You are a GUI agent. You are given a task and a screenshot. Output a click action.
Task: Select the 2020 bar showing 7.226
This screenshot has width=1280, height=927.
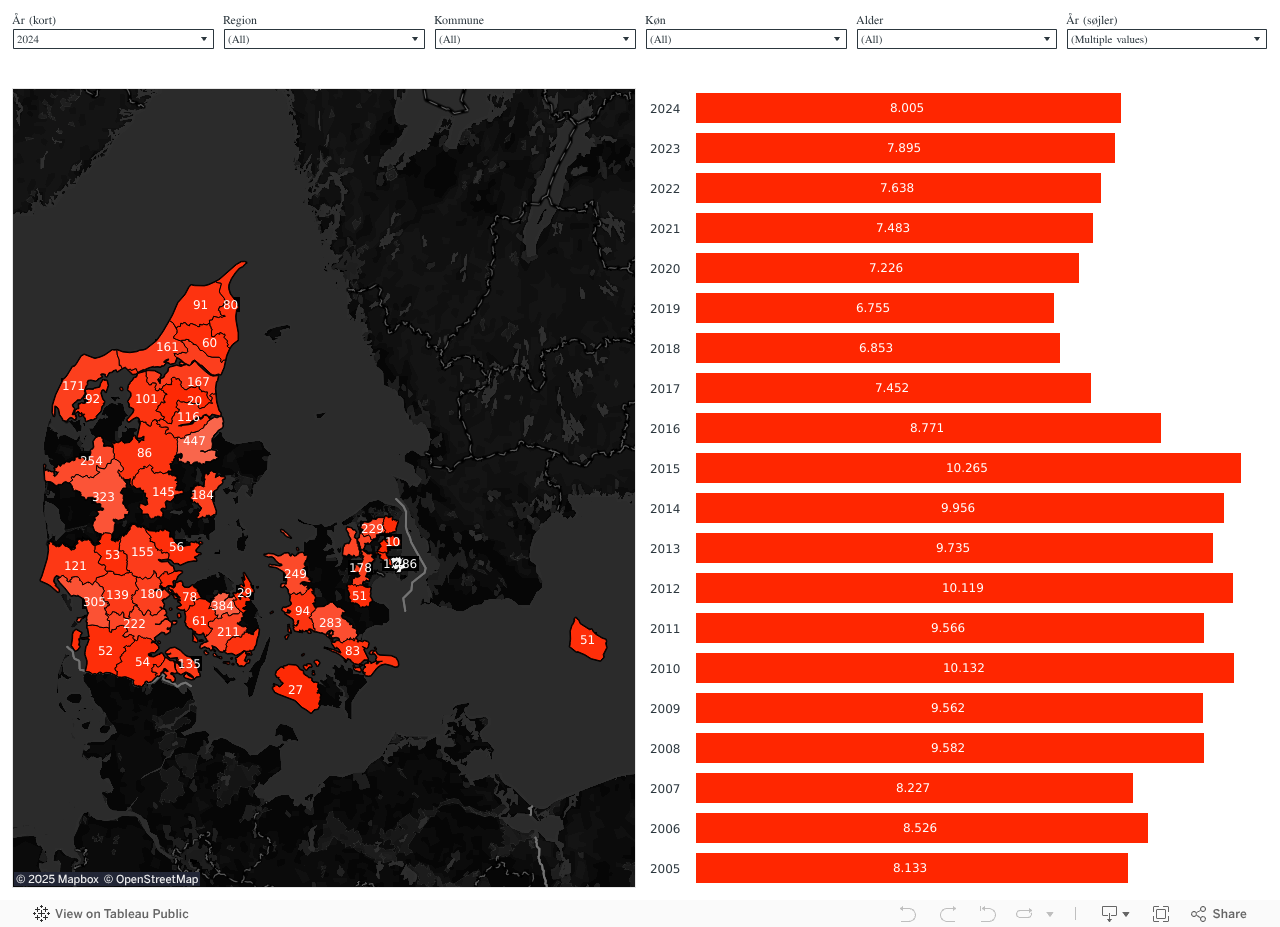pyautogui.click(x=887, y=268)
